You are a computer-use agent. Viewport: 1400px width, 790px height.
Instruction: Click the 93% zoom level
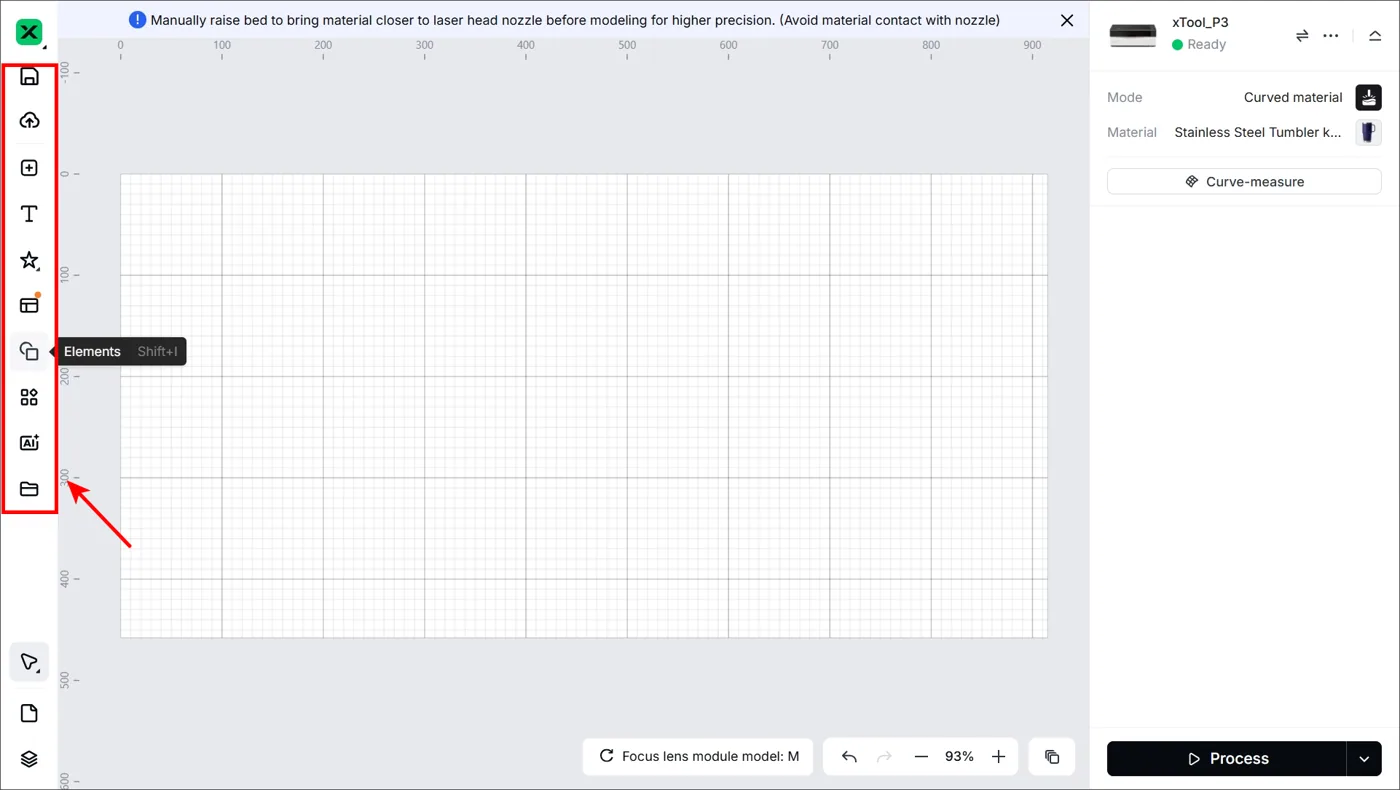(x=959, y=757)
